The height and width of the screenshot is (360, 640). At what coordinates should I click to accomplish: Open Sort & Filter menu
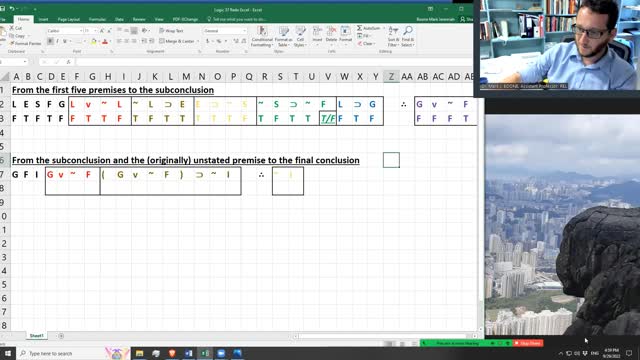(393, 36)
